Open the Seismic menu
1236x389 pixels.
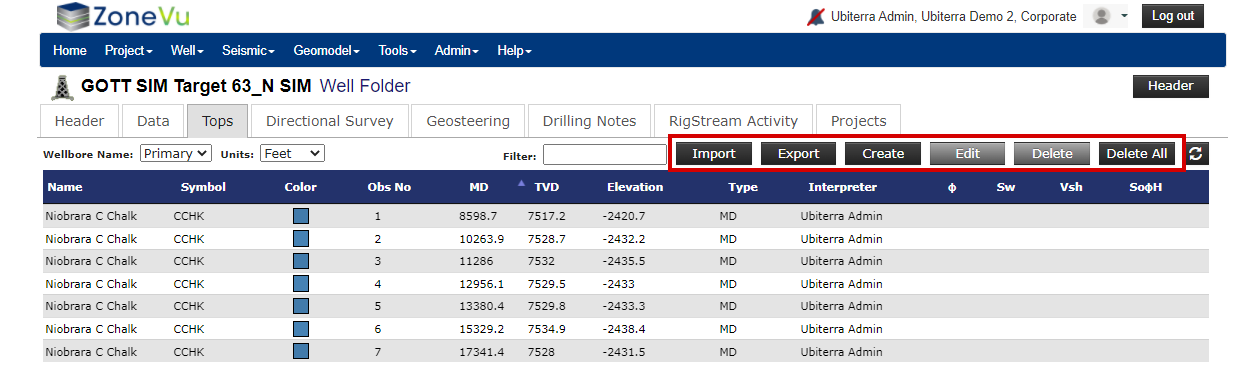pos(248,50)
